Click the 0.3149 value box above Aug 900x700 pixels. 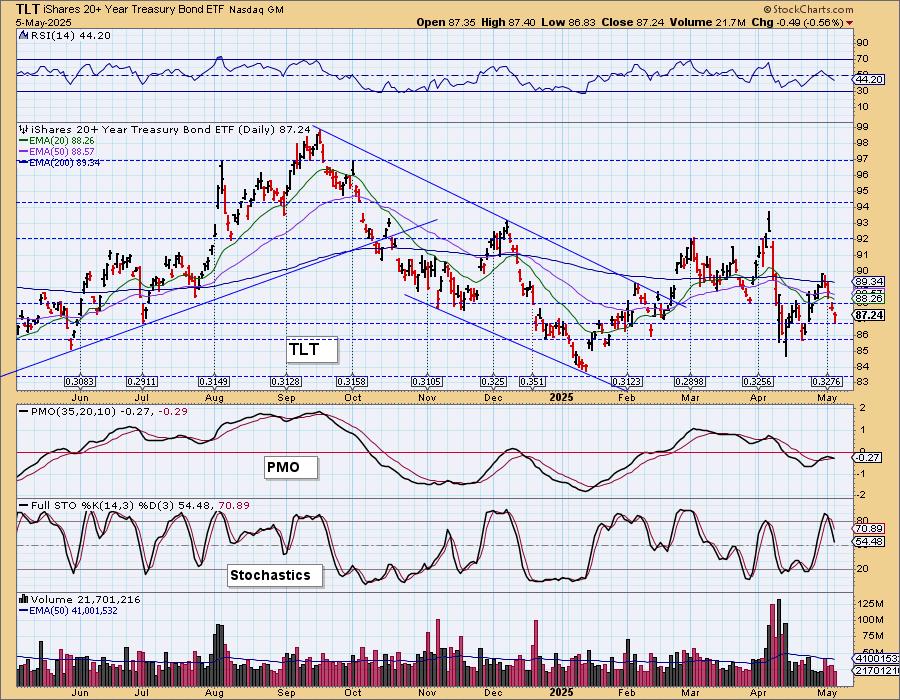click(214, 382)
